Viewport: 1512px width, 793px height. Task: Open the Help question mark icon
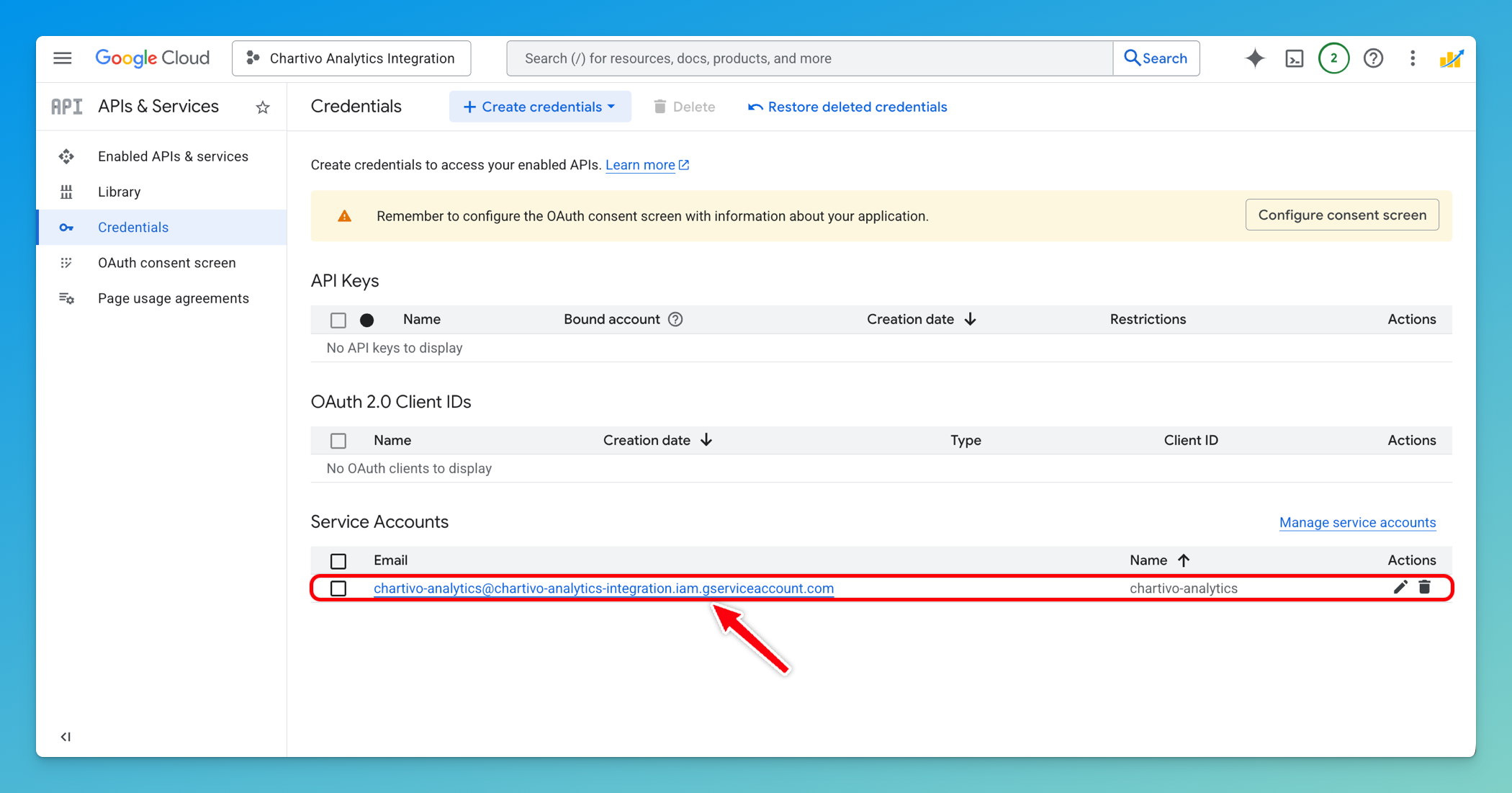click(1374, 58)
